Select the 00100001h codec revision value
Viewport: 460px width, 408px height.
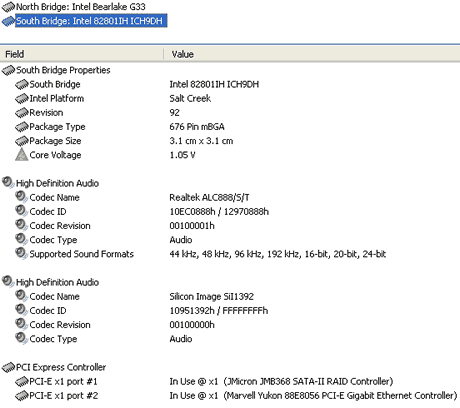pos(192,226)
